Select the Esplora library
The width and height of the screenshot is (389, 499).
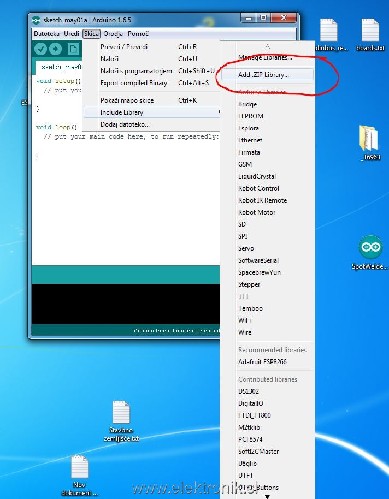point(249,128)
